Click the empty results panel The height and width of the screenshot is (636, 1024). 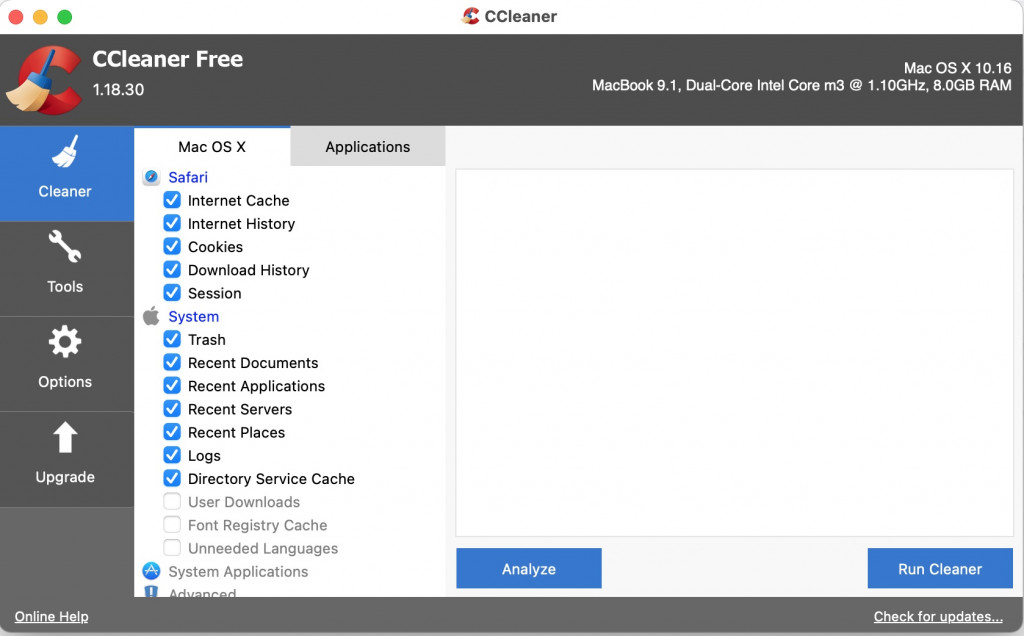coord(734,353)
